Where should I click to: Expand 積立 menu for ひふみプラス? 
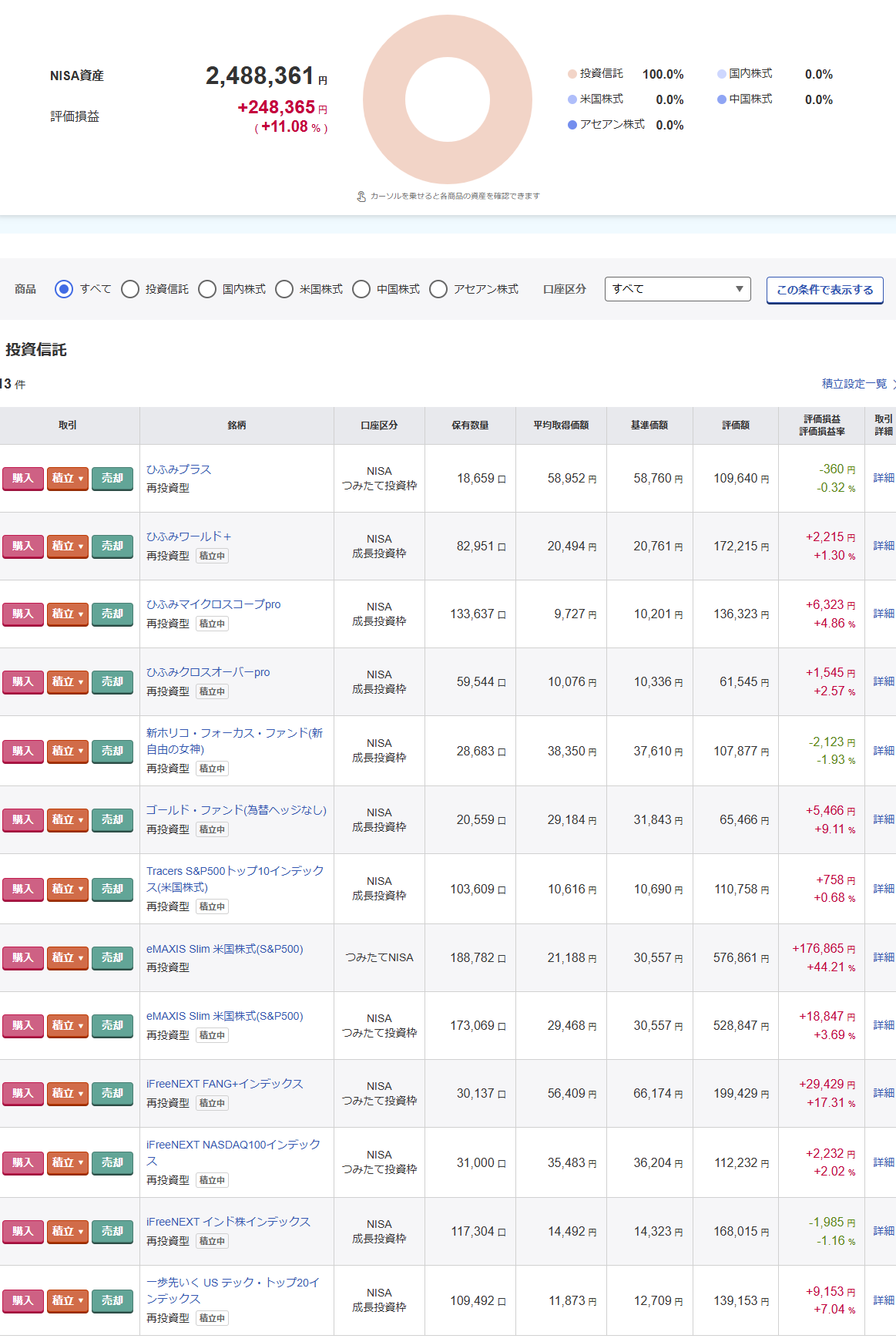[x=68, y=479]
